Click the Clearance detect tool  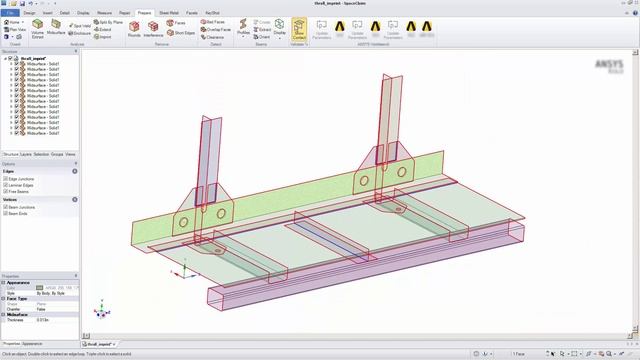(x=212, y=37)
